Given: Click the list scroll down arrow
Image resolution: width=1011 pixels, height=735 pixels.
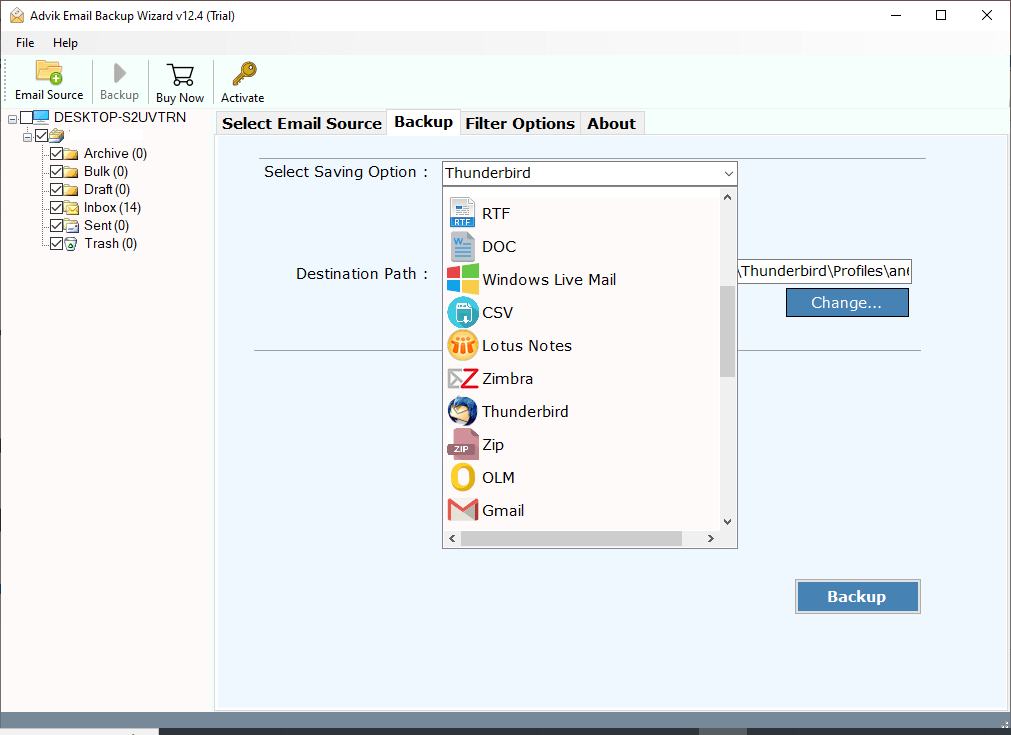Looking at the screenshot, I should (727, 522).
